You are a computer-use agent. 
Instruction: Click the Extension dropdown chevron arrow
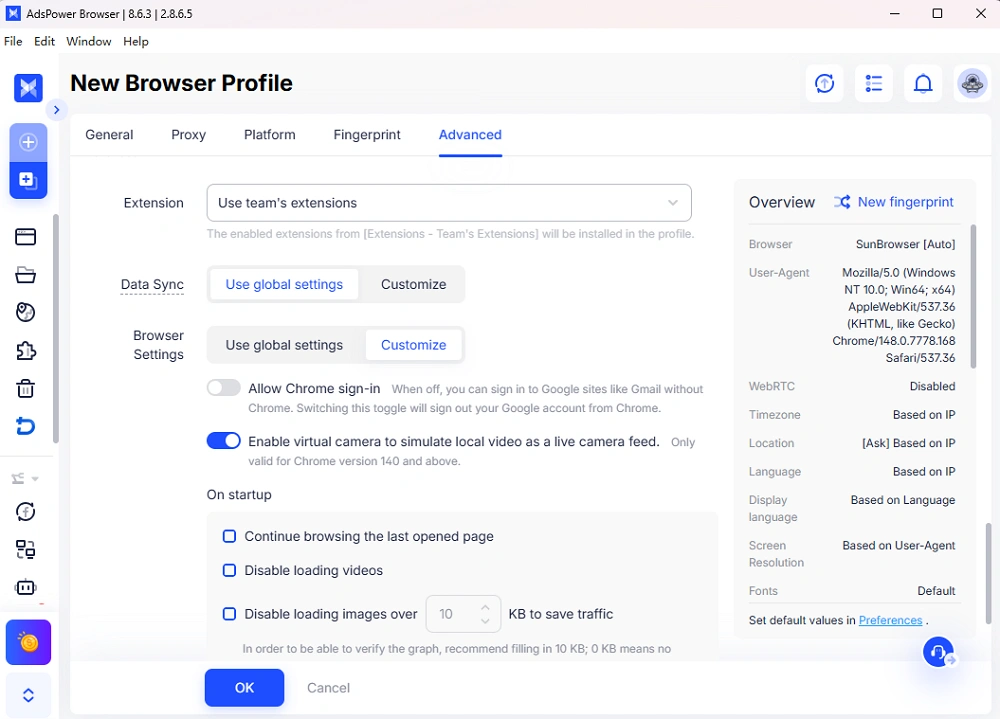point(673,203)
